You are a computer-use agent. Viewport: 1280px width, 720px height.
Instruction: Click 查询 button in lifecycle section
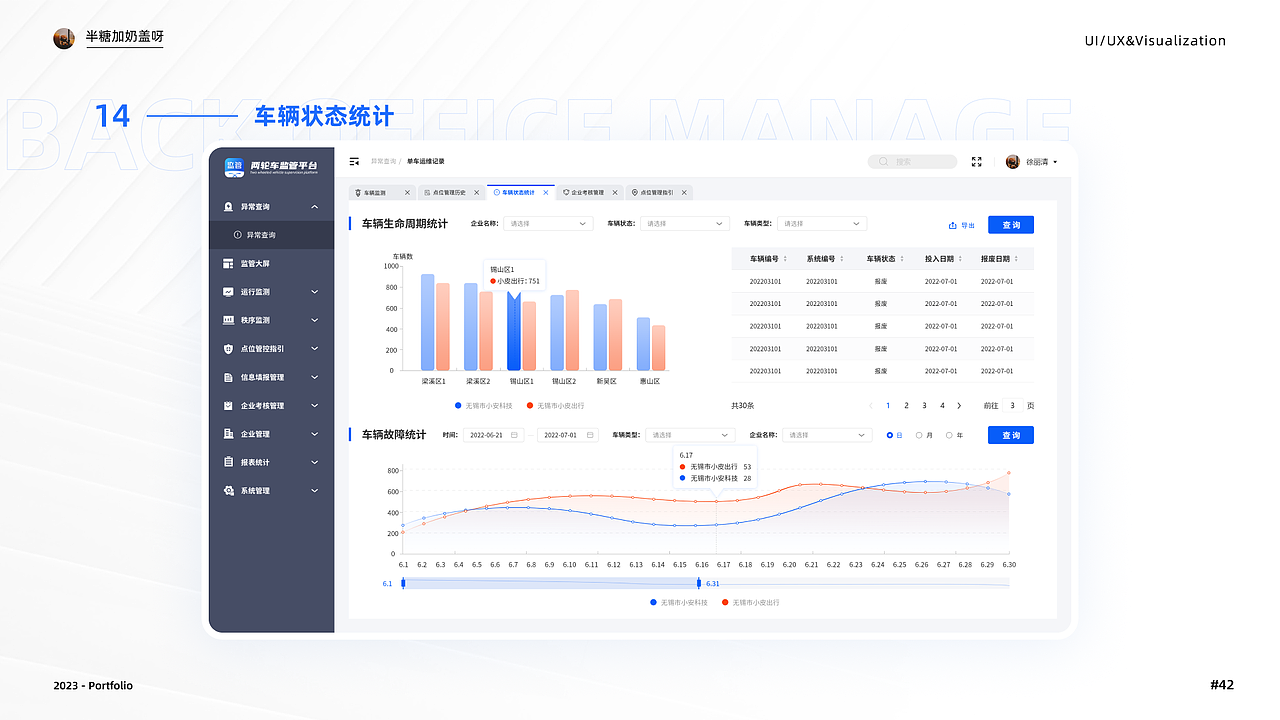tap(1011, 225)
